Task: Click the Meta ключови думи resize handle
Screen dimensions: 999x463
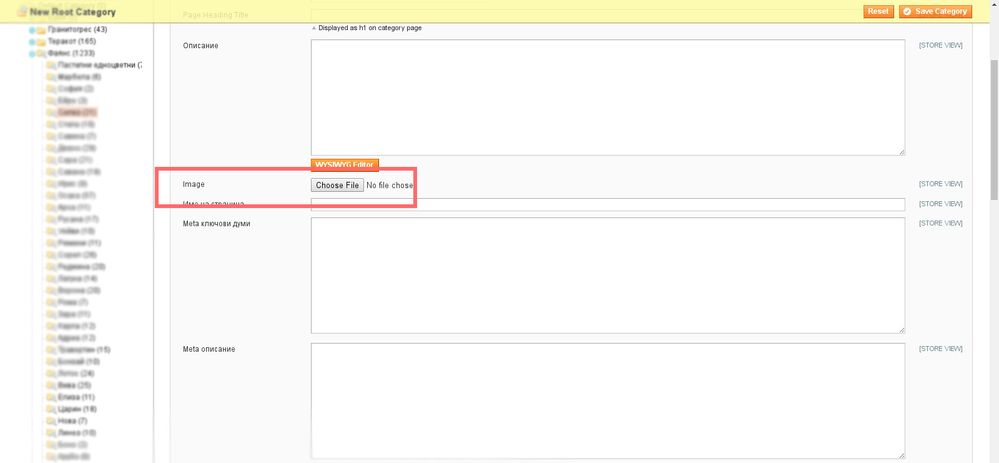Action: click(x=902, y=330)
